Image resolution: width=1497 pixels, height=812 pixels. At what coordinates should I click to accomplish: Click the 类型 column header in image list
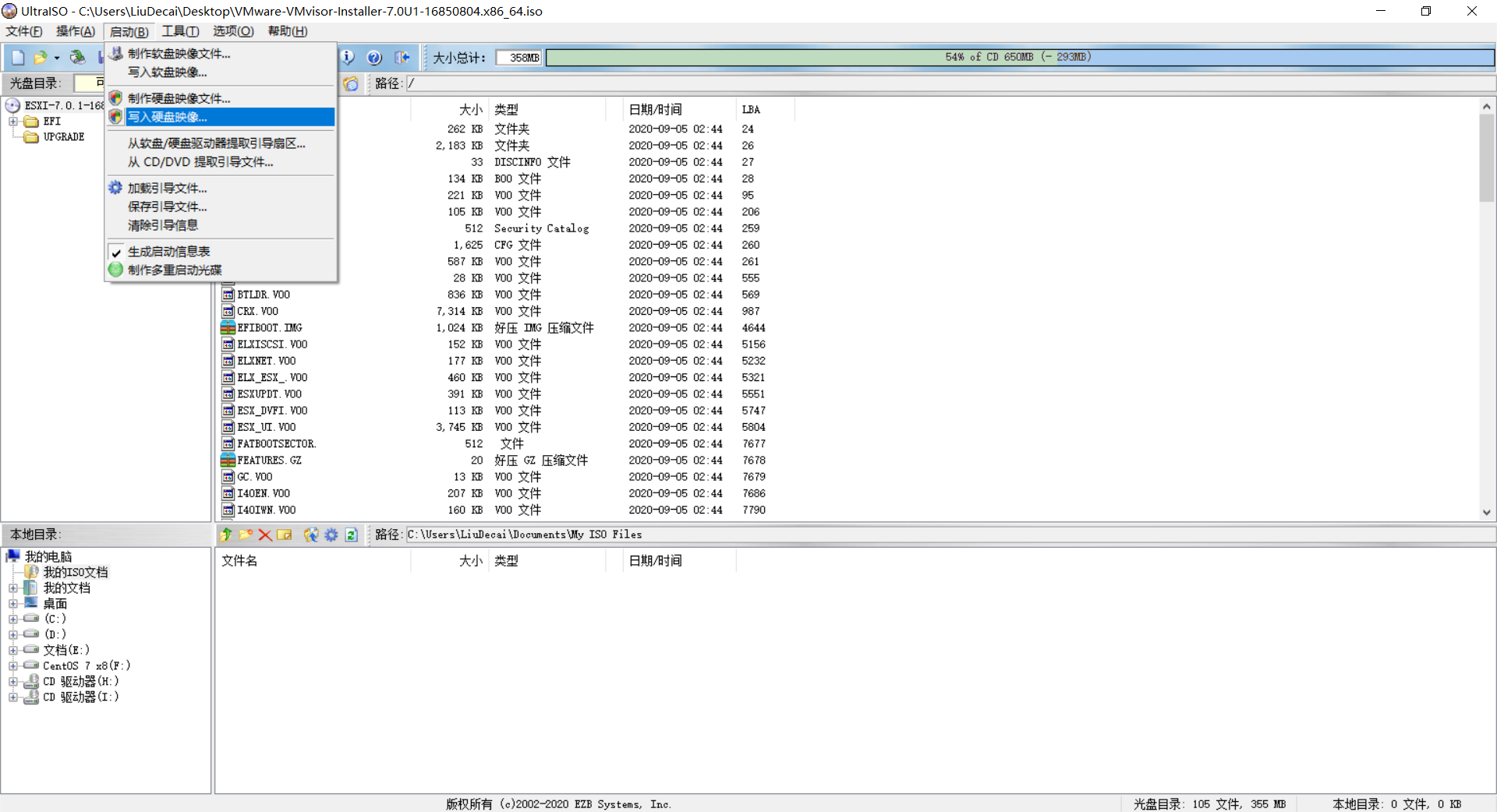(547, 110)
